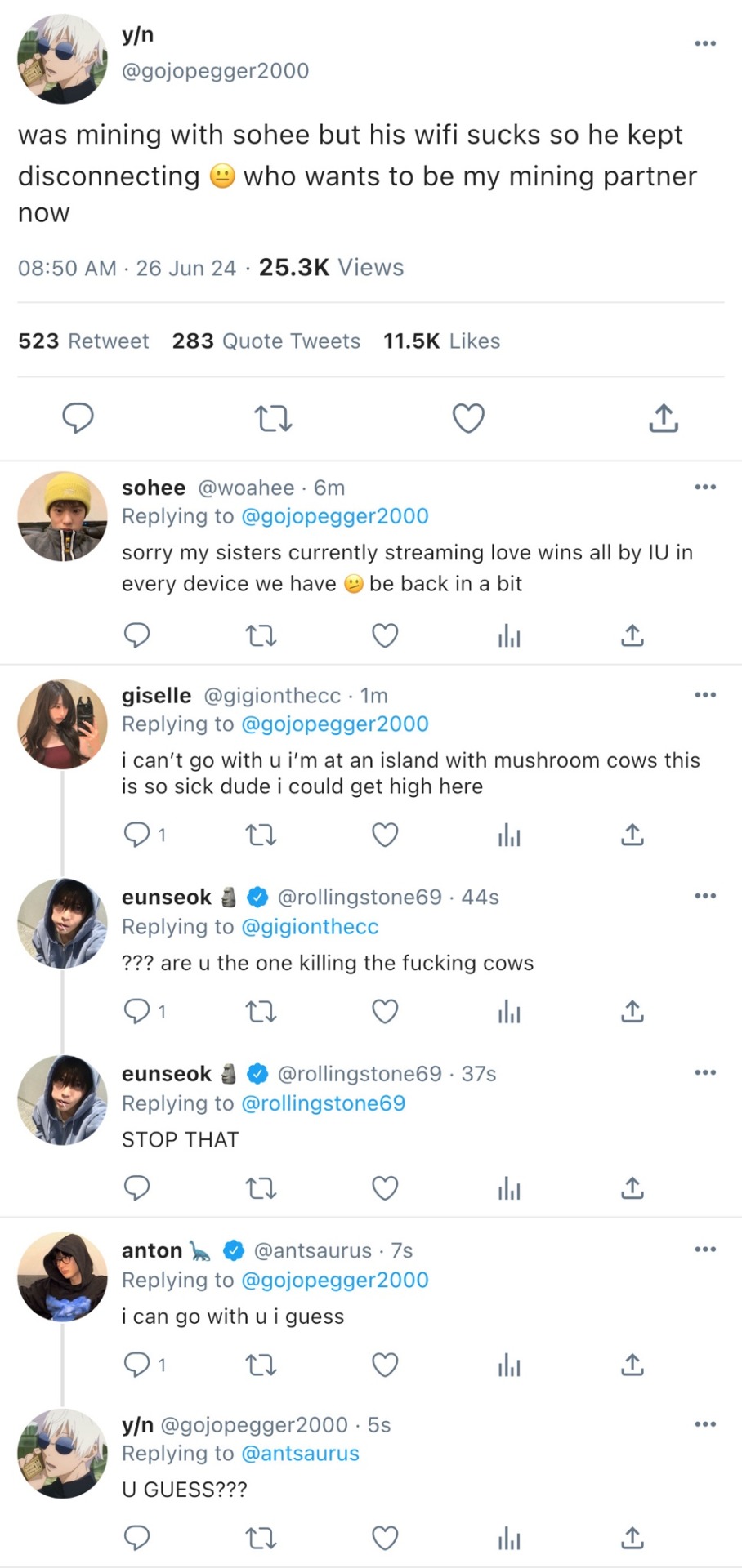
Task: Share anton's reply tweet
Action: pyautogui.click(x=632, y=1365)
